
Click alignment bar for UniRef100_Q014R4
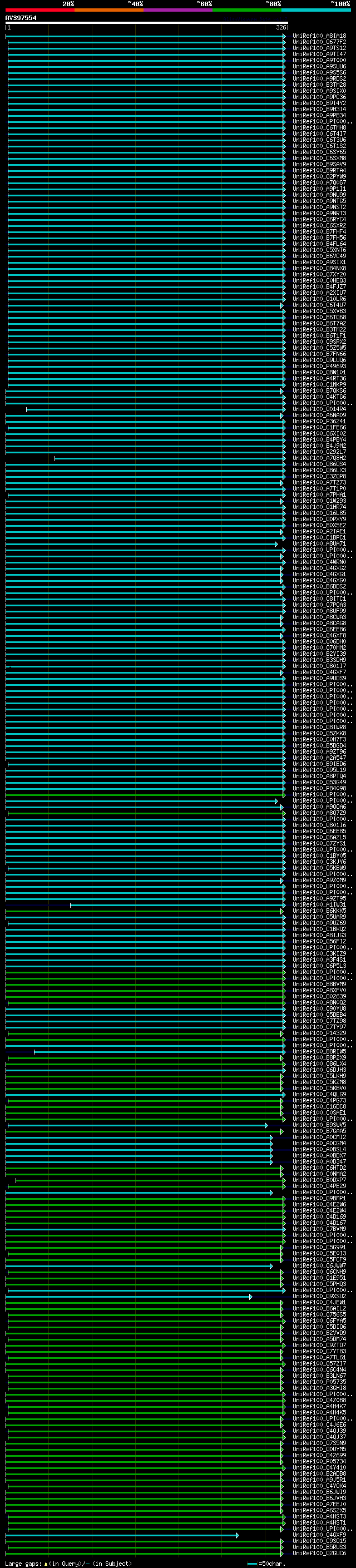[155, 409]
